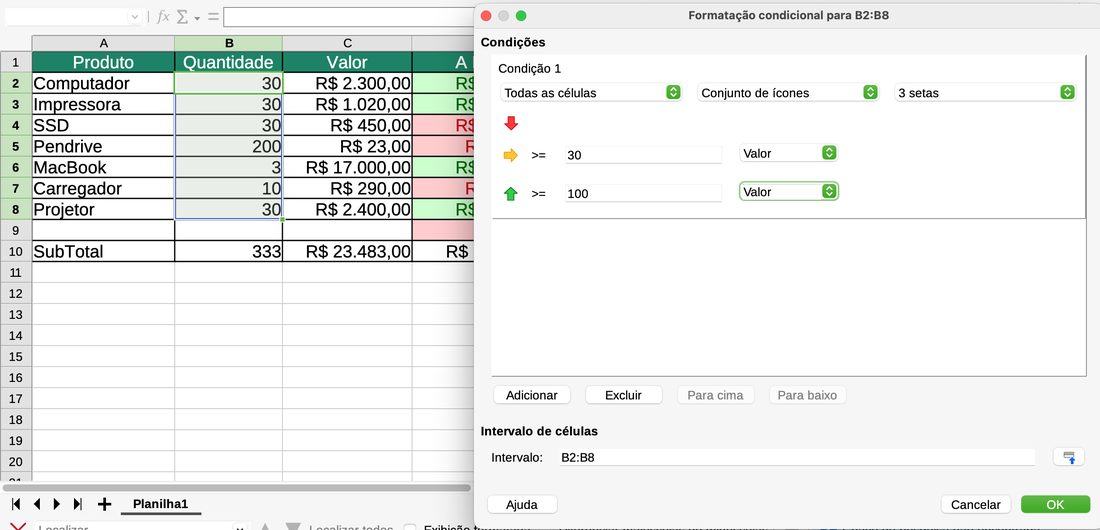This screenshot has height=530, width=1100.
Task: Go to previous sheet arrow
Action: coord(36,503)
